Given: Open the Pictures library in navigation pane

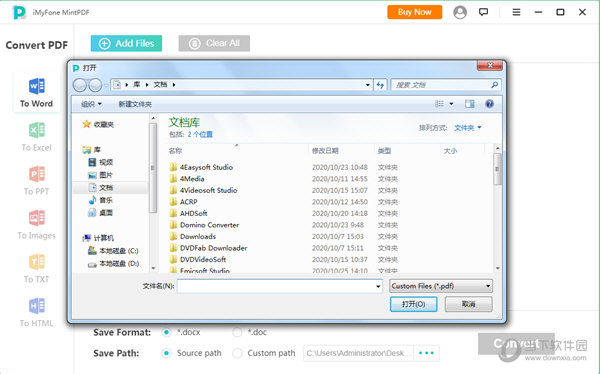Looking at the screenshot, I should click(101, 175).
